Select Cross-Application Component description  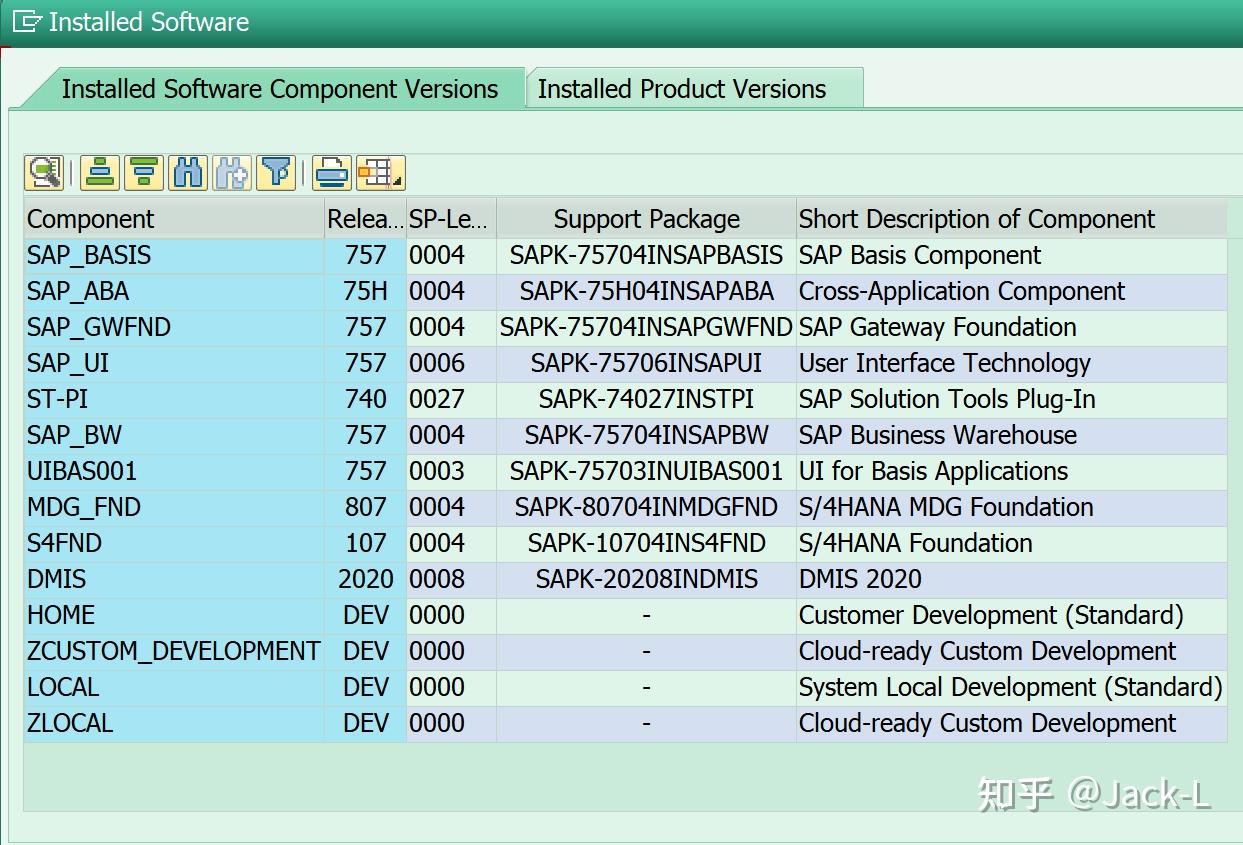(x=1011, y=291)
